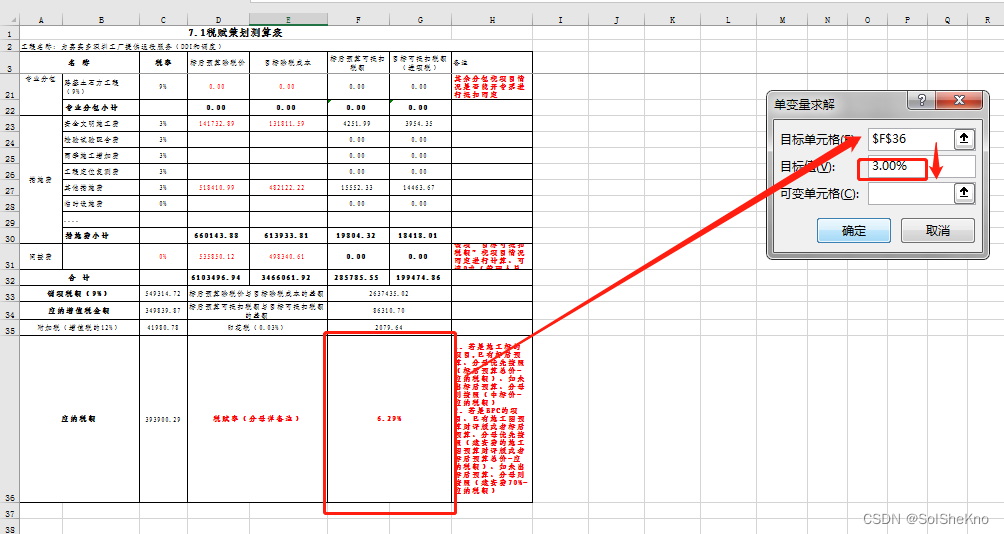Select column H header
This screenshot has height=534, width=1004.
[x=492, y=20]
